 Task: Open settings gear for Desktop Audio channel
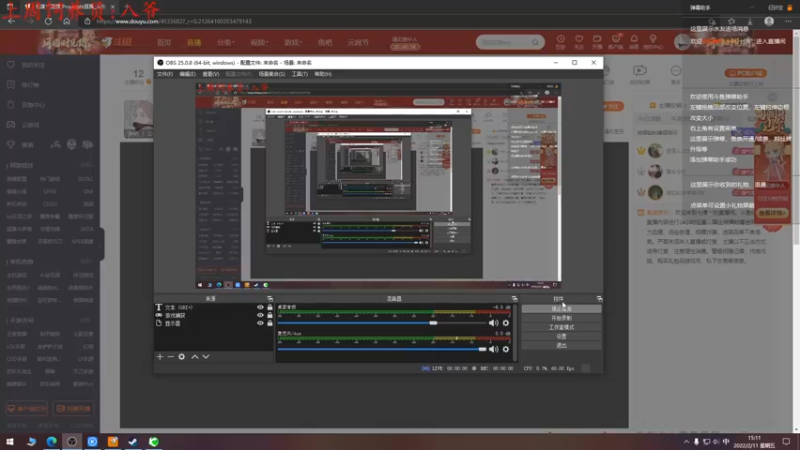(x=506, y=323)
